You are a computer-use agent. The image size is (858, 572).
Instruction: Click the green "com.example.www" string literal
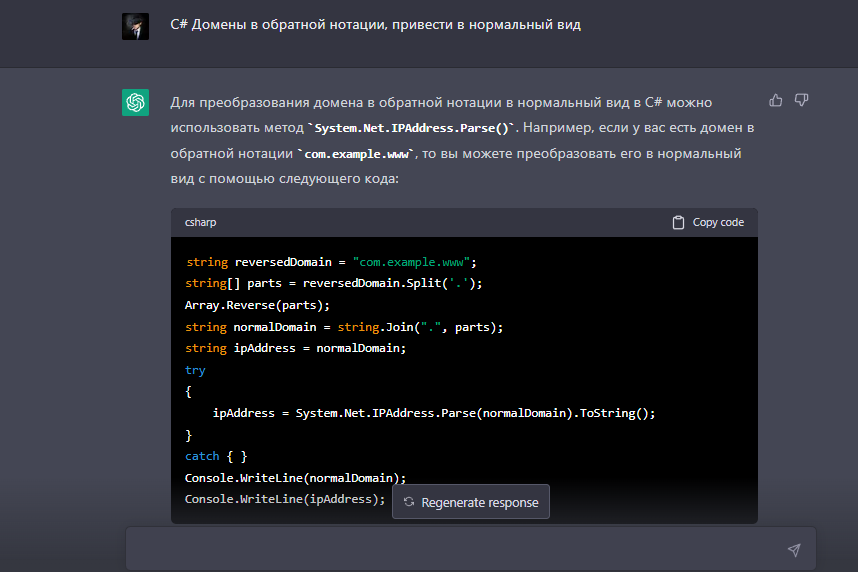point(412,262)
